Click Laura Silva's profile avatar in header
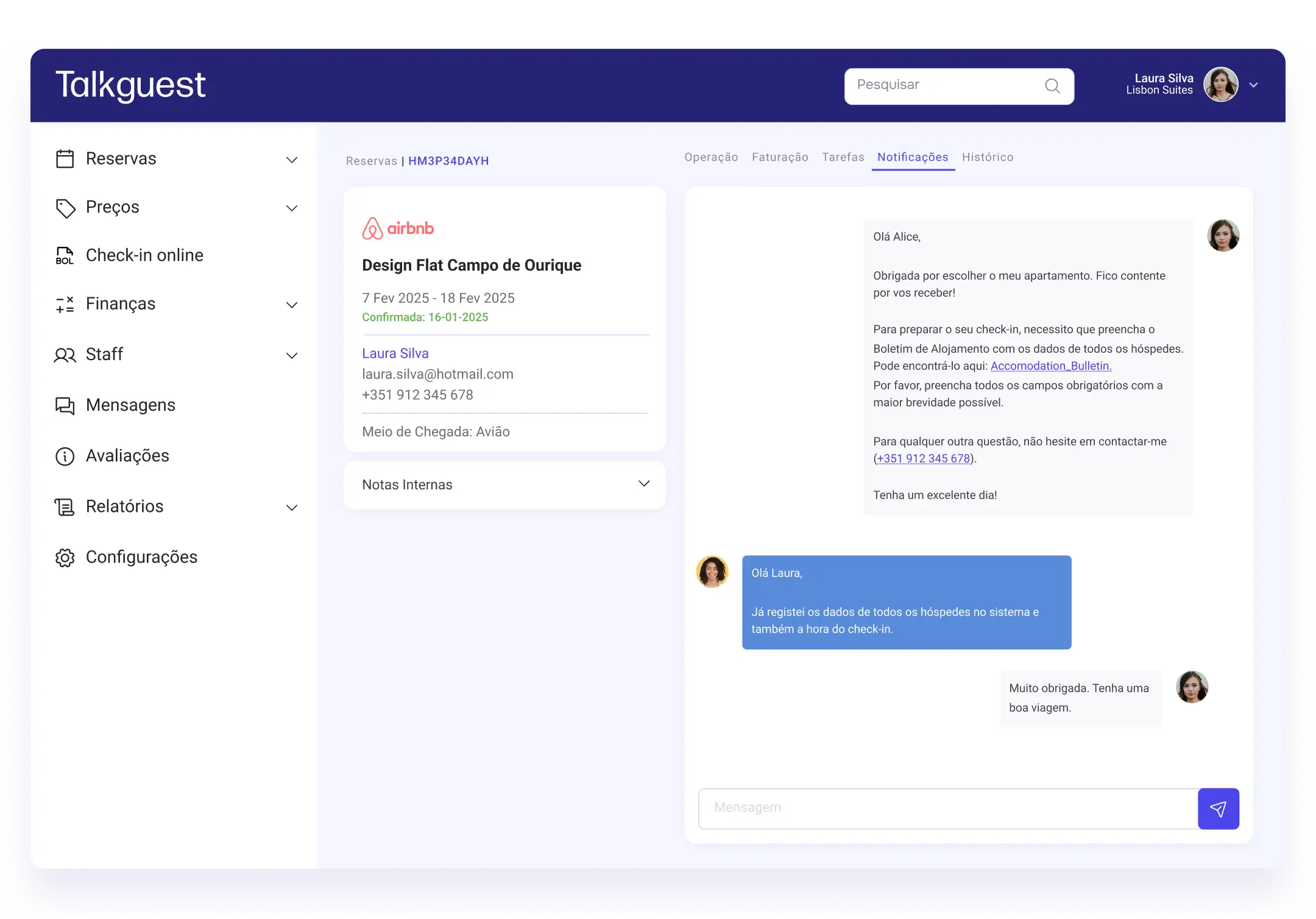The width and height of the screenshot is (1316, 919). pos(1220,85)
